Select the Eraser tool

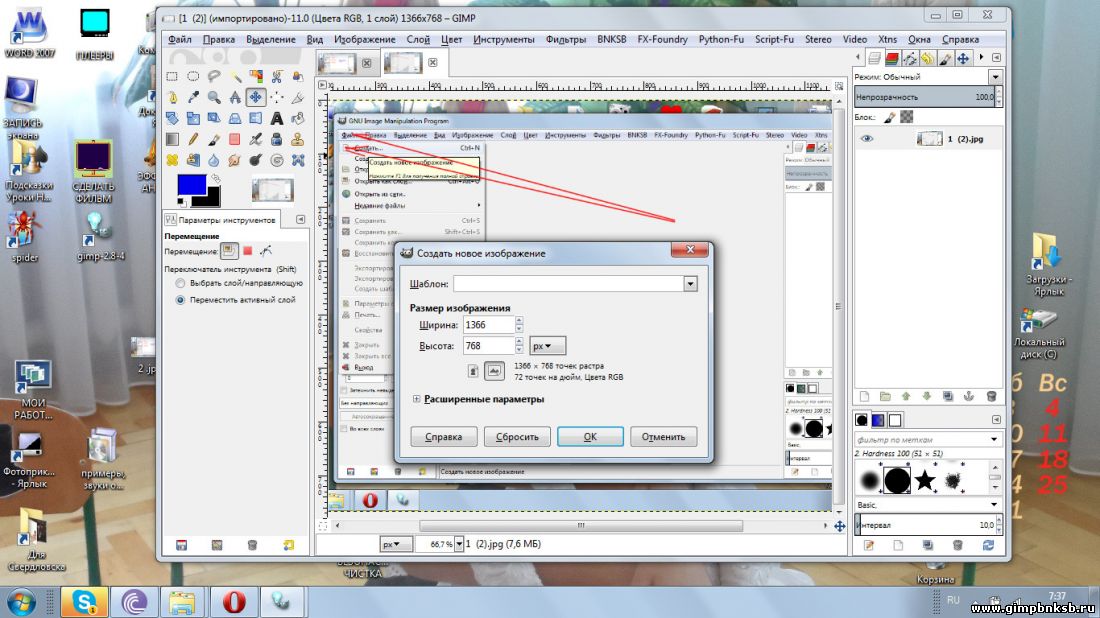coord(235,139)
